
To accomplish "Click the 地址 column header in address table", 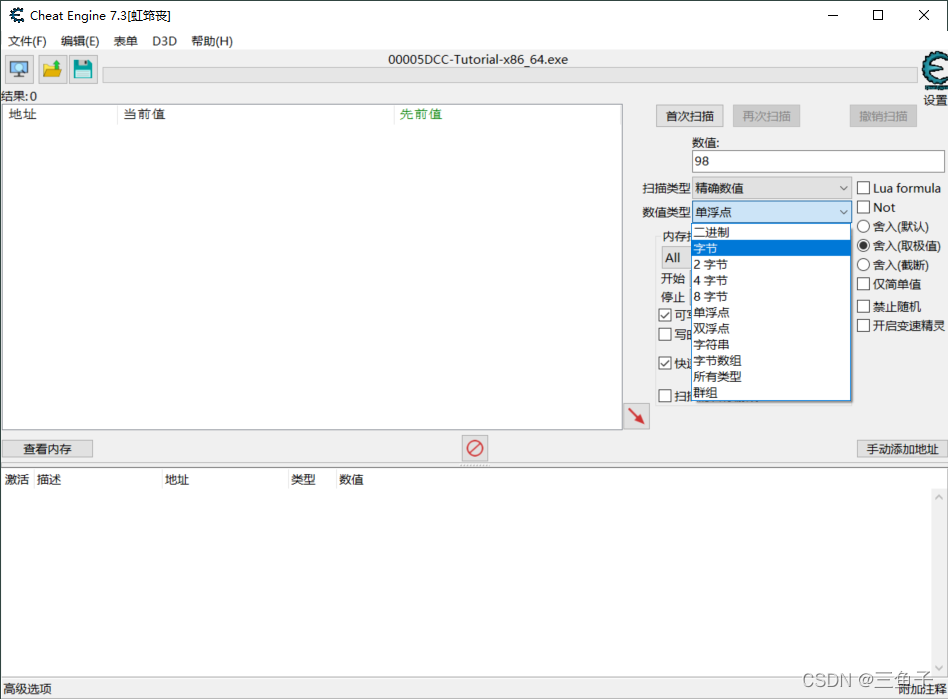I will click(225, 480).
